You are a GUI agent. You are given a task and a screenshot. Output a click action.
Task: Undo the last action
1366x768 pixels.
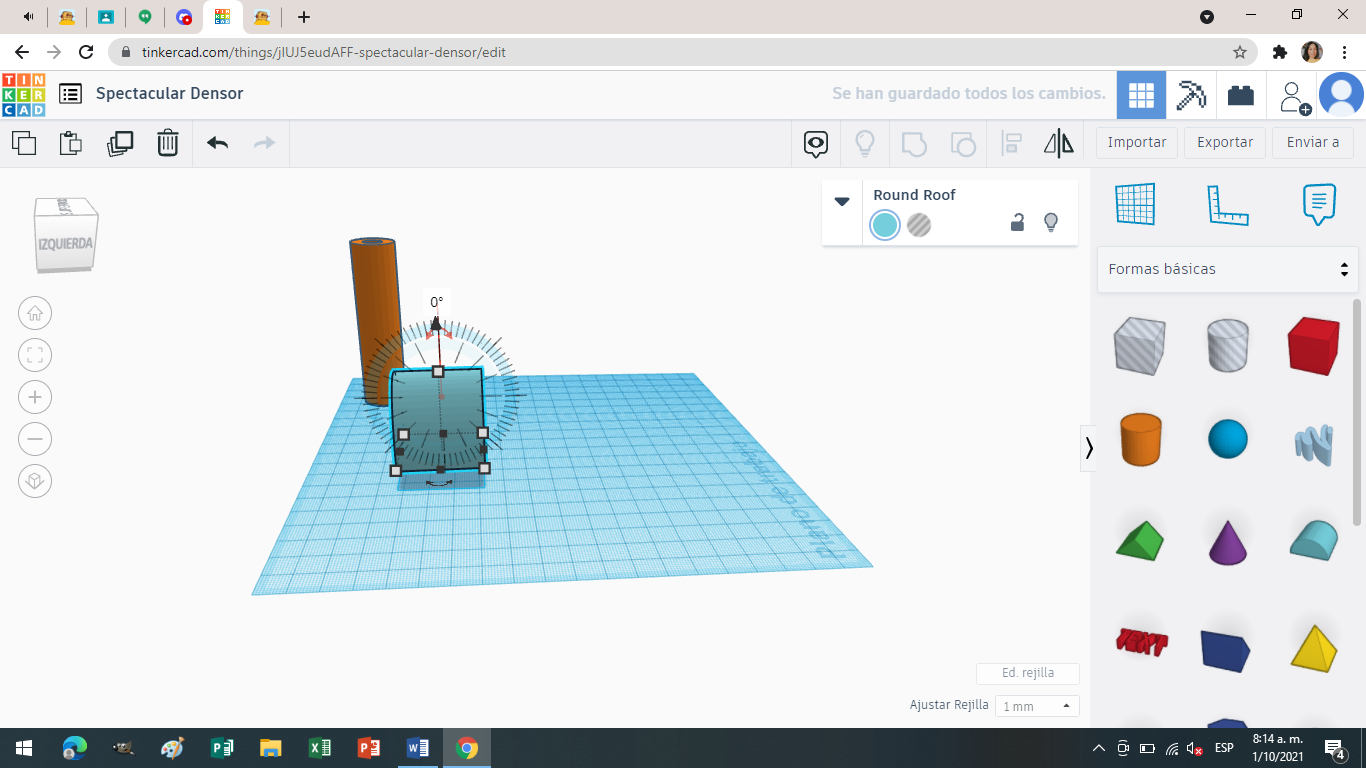click(218, 143)
